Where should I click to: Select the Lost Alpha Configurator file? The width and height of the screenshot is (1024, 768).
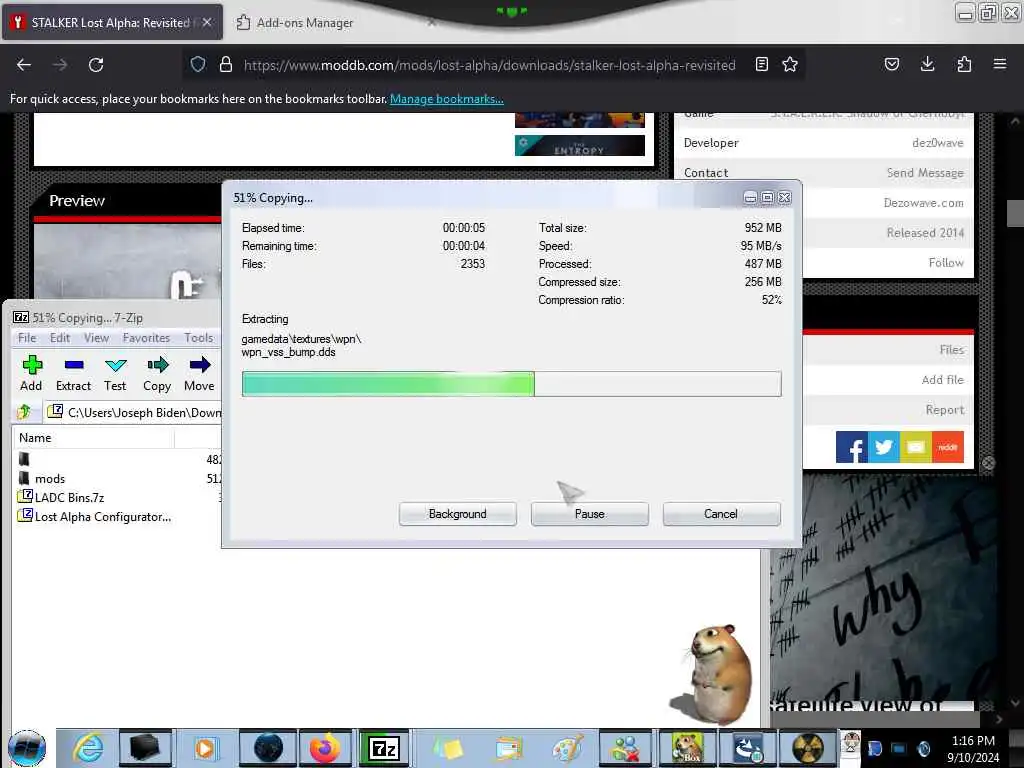click(103, 517)
